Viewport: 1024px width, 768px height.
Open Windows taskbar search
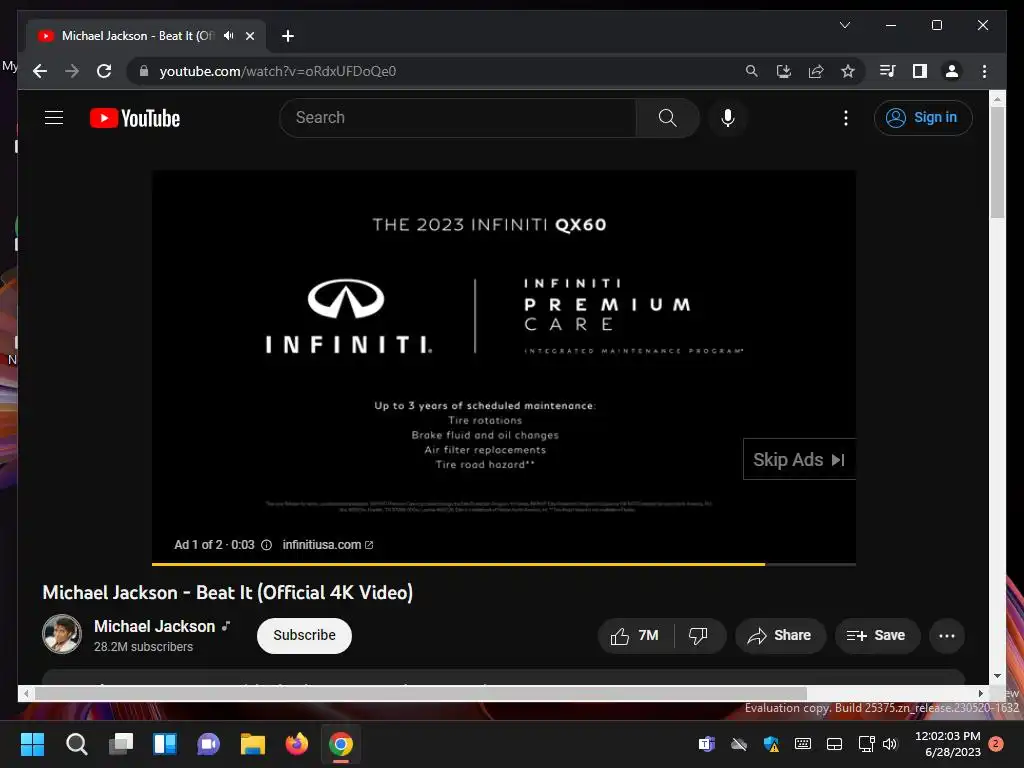pos(76,744)
